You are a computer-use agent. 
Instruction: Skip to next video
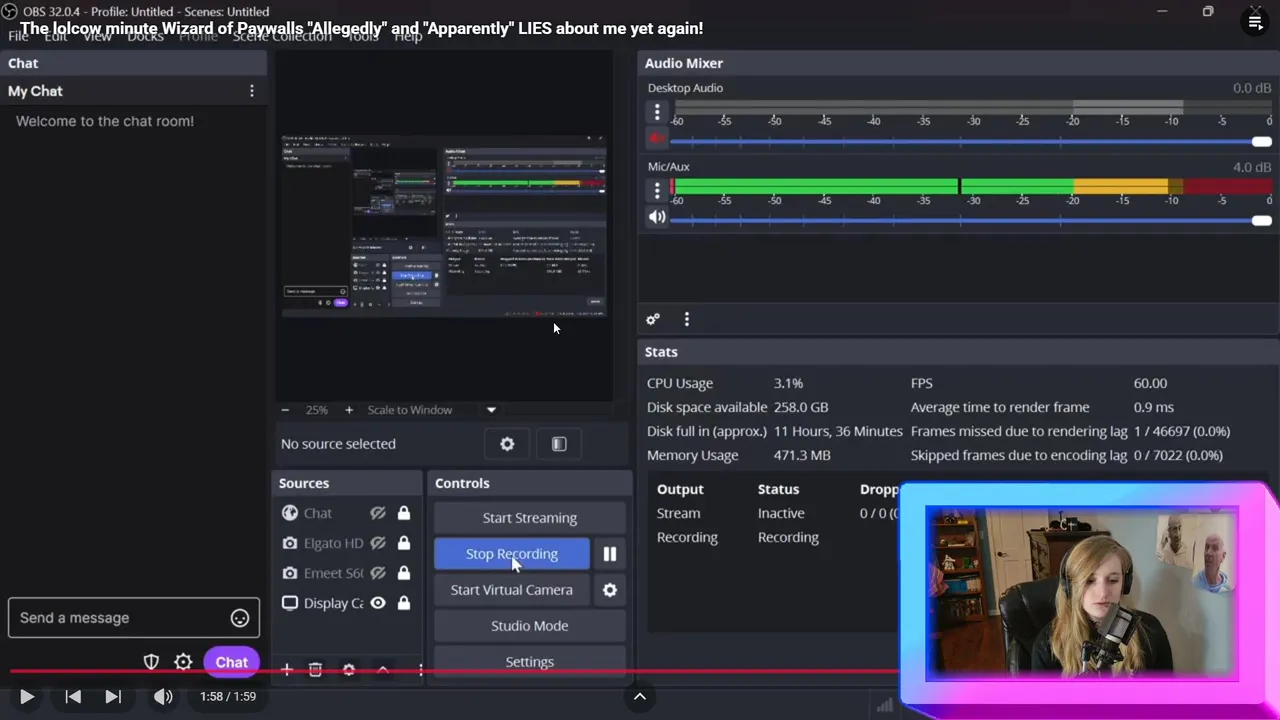(x=113, y=697)
